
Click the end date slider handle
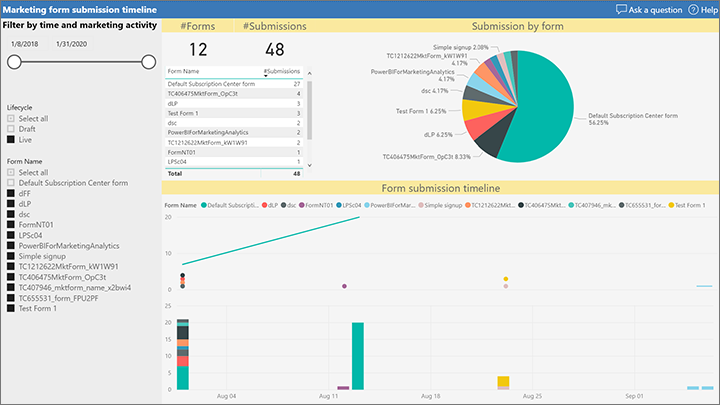148,62
